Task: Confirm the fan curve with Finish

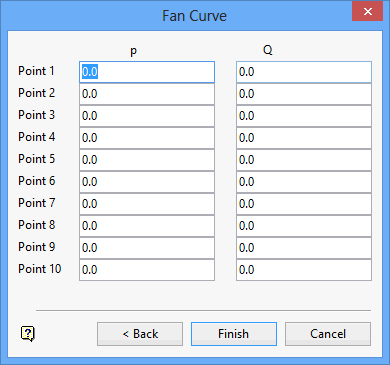Action: click(234, 334)
